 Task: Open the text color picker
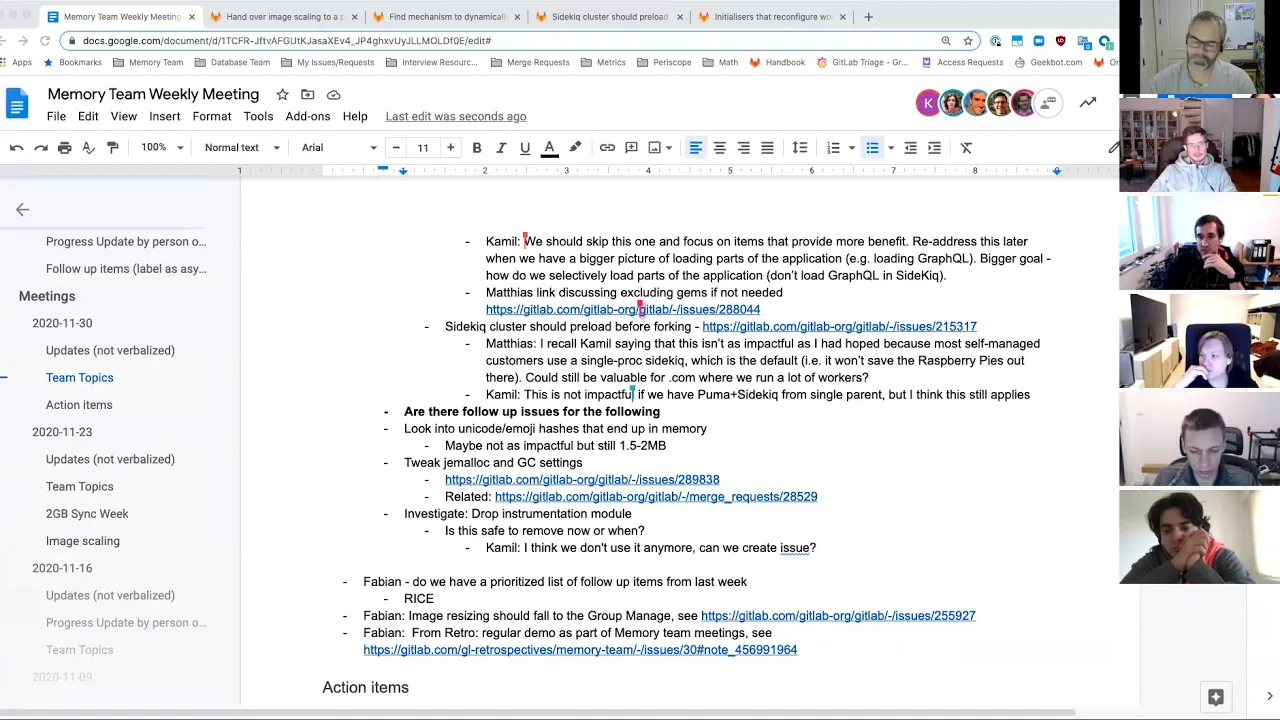click(x=549, y=148)
